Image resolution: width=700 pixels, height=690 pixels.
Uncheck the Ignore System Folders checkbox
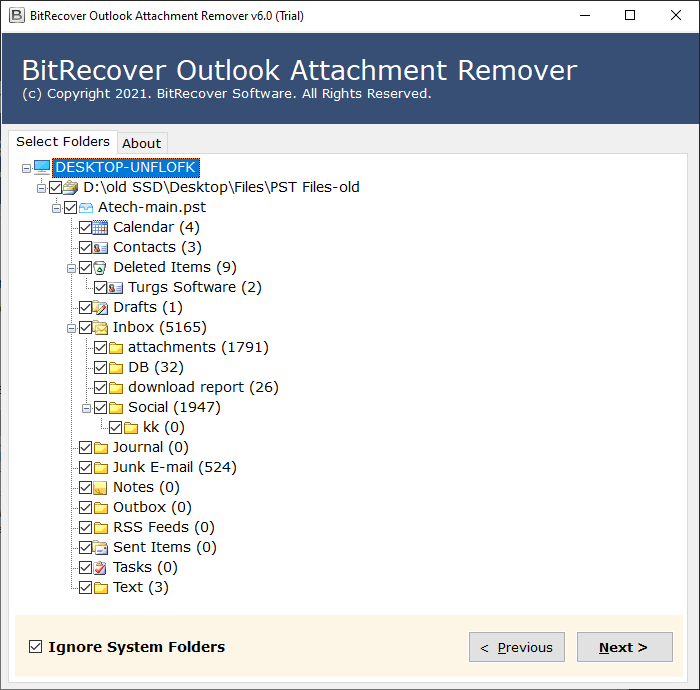point(35,647)
